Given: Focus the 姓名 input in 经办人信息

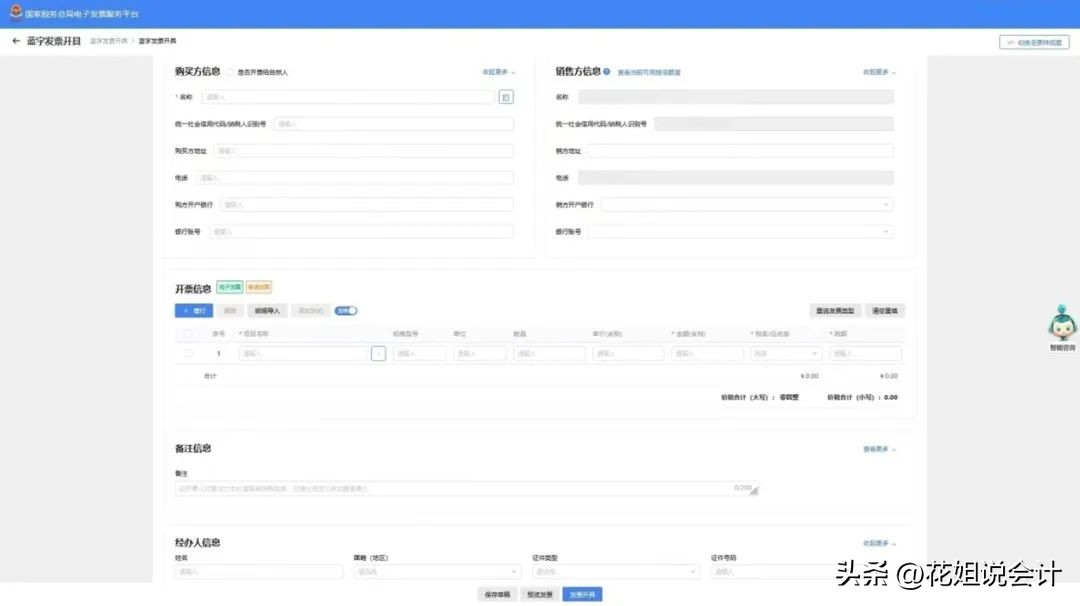Looking at the screenshot, I should (x=258, y=572).
